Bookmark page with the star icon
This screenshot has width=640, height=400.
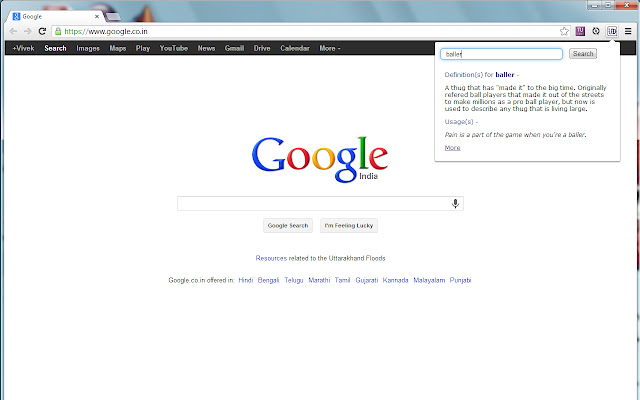pos(564,31)
